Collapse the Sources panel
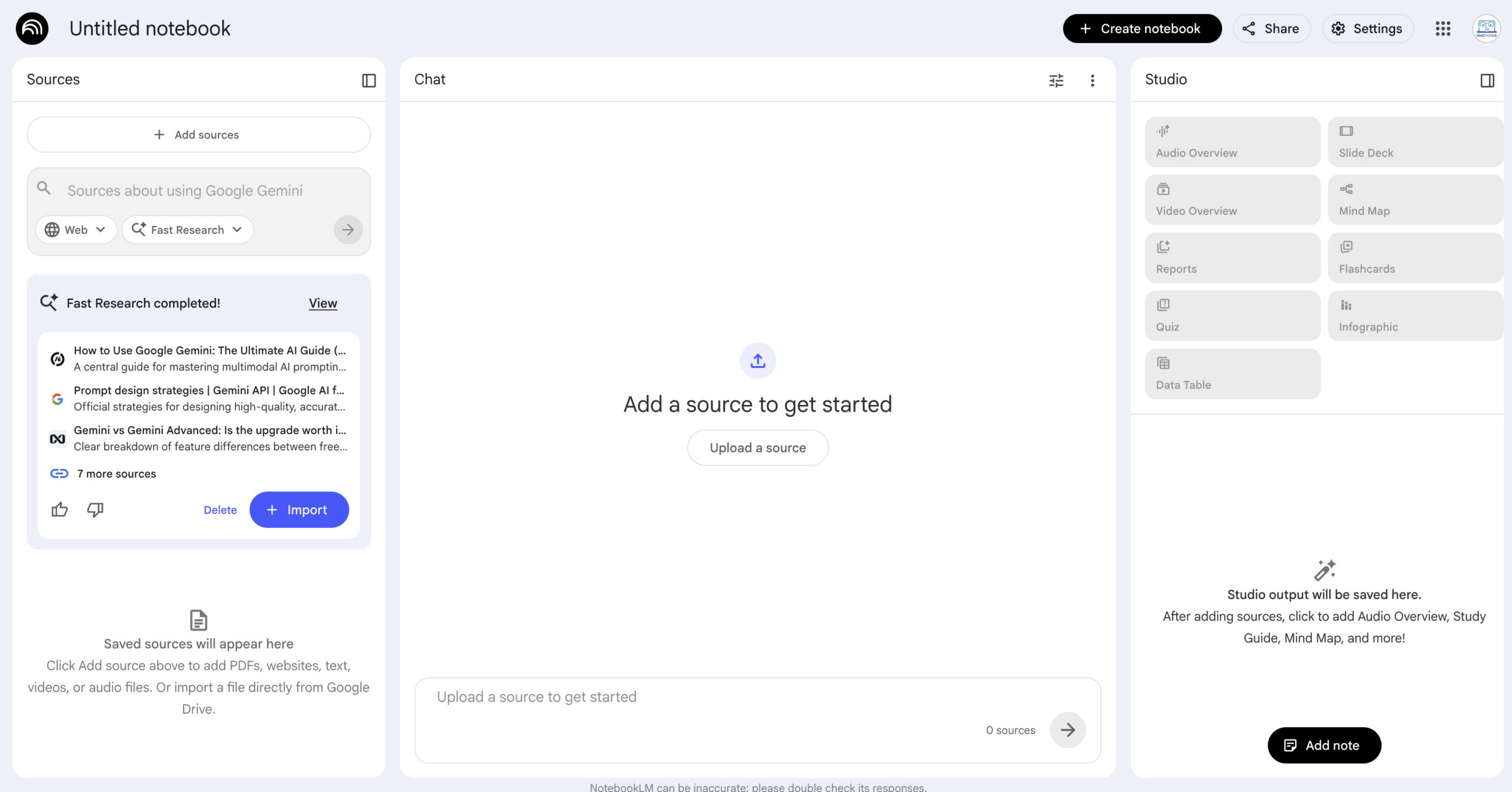1512x792 pixels. (x=369, y=80)
